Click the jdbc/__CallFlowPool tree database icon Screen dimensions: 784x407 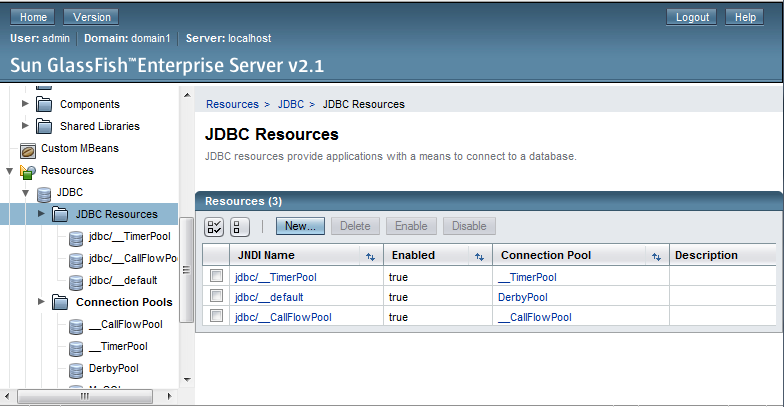(x=76, y=260)
